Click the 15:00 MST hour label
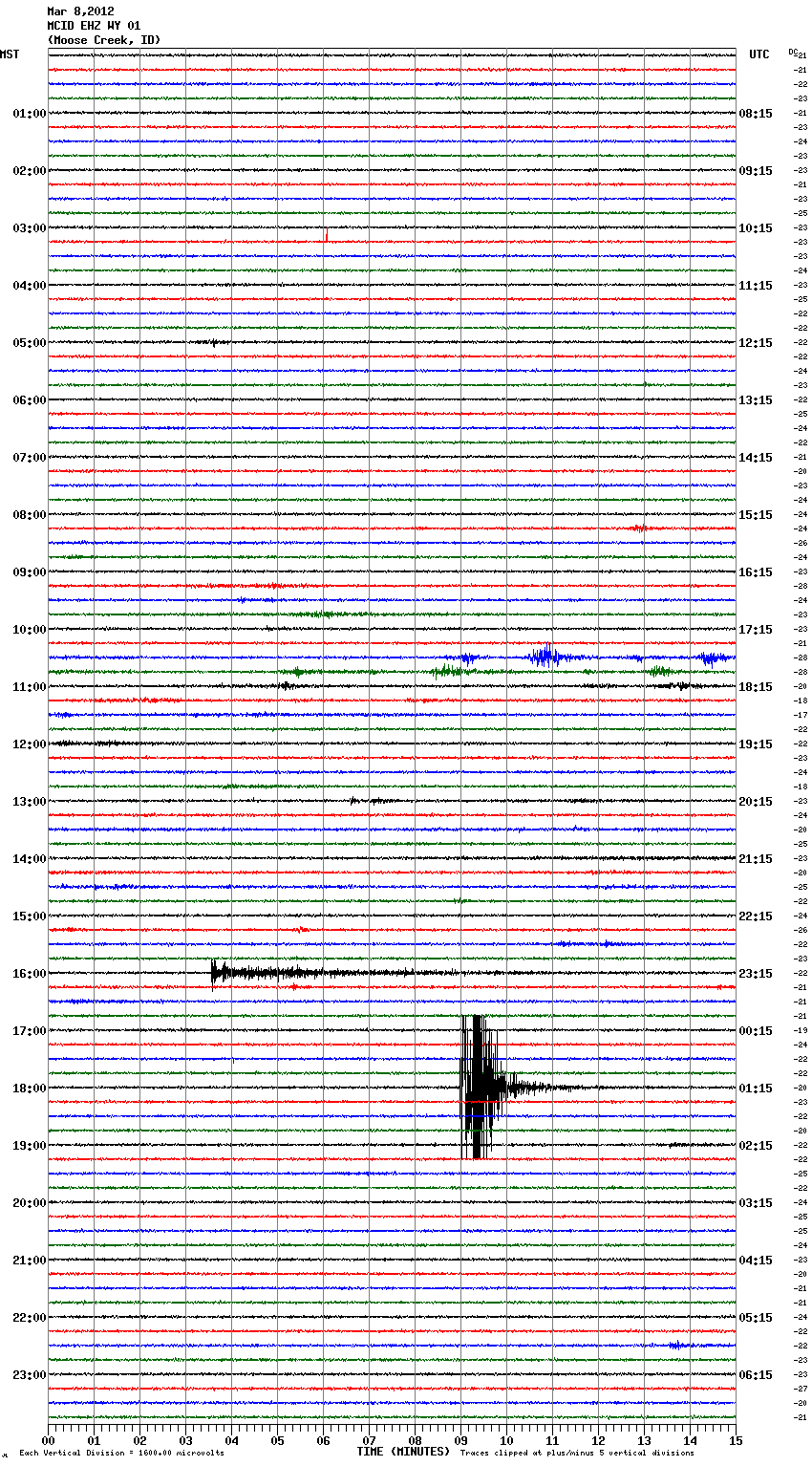The width and height of the screenshot is (812, 1466). (x=30, y=916)
